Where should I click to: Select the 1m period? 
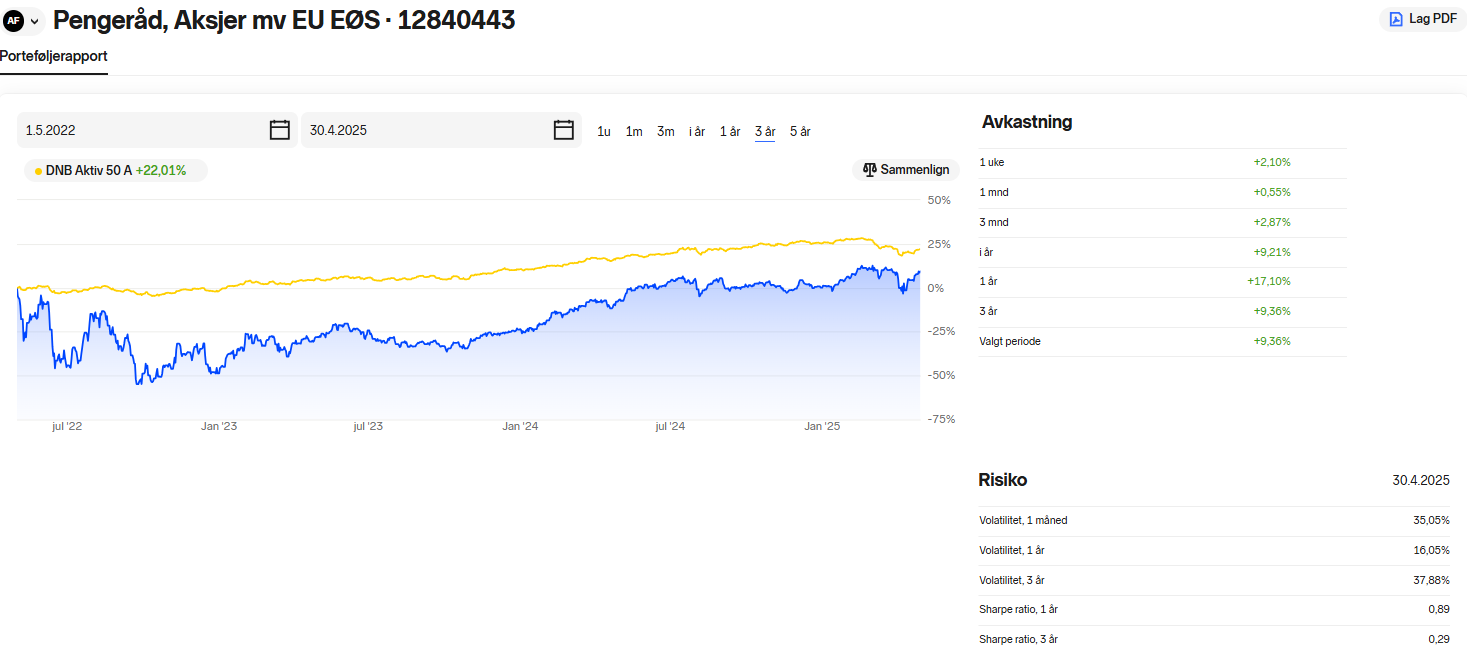tap(634, 131)
